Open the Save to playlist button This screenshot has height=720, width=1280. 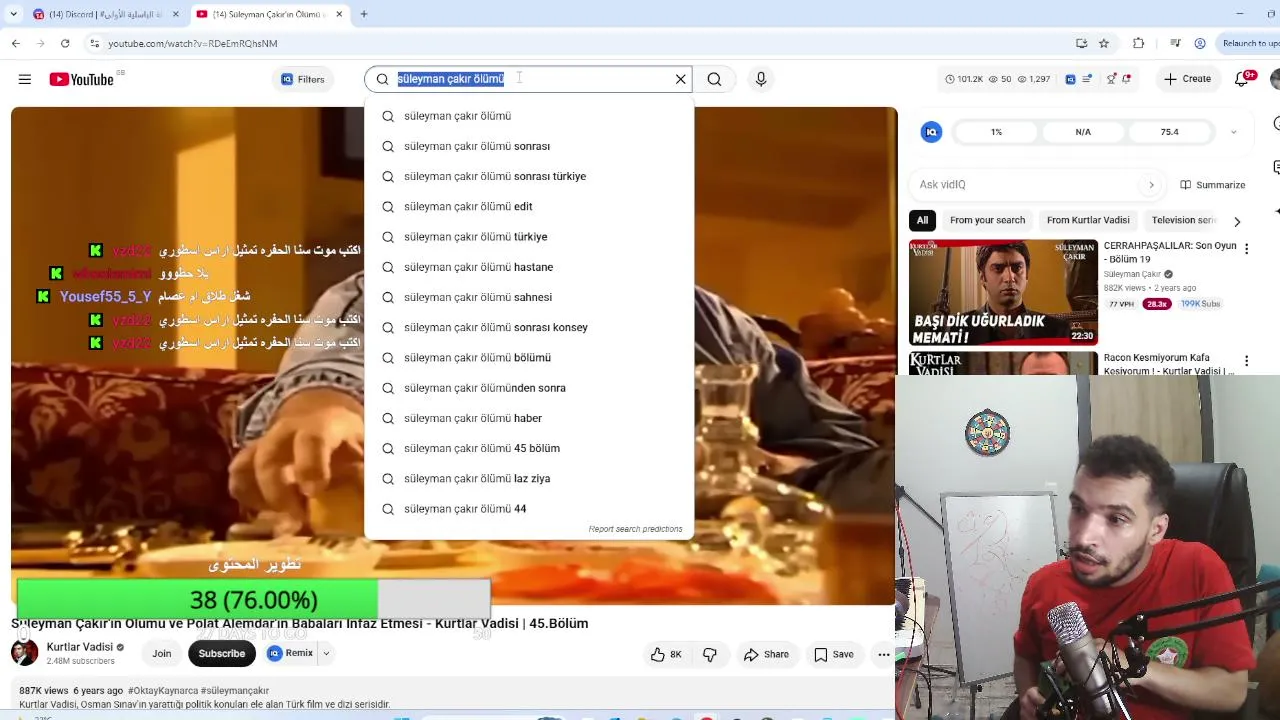click(834, 654)
